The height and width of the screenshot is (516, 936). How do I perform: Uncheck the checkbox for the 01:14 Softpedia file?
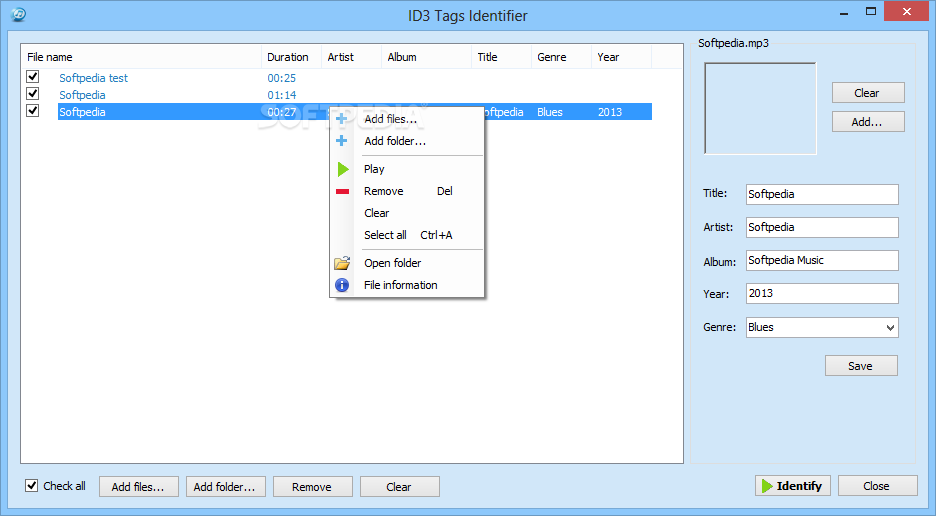click(33, 94)
